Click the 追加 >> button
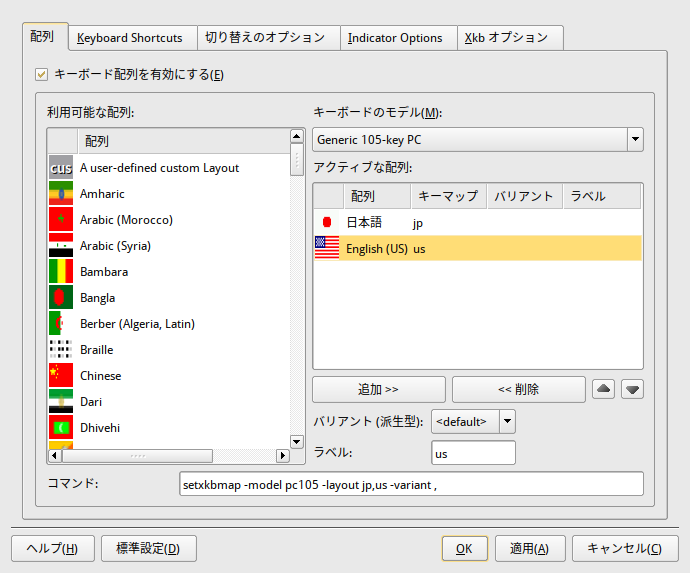The image size is (690, 573). tap(379, 389)
